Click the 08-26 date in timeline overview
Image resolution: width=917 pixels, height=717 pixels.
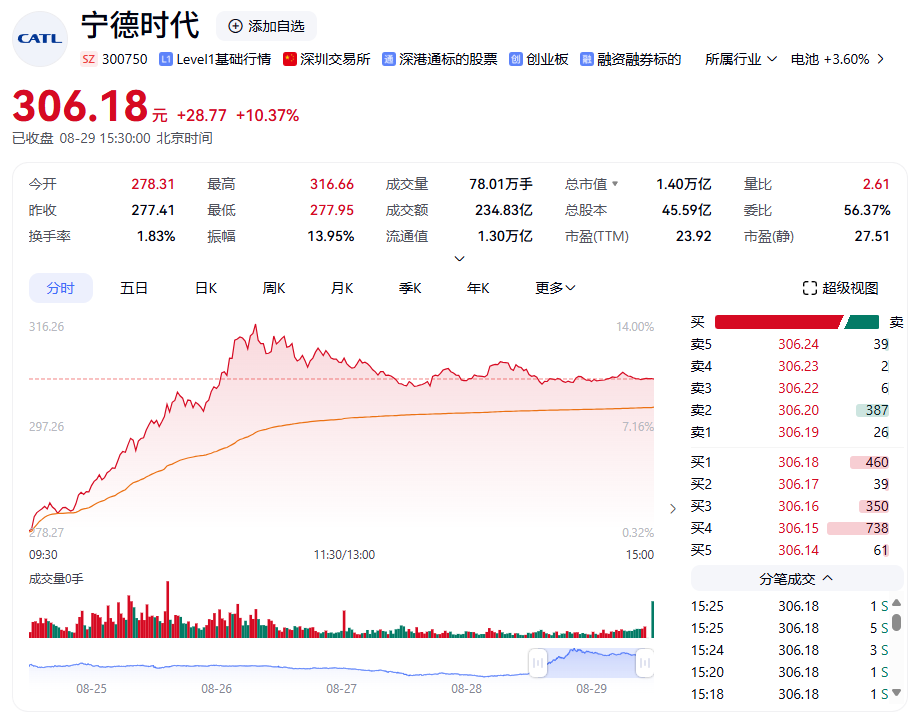tap(216, 689)
